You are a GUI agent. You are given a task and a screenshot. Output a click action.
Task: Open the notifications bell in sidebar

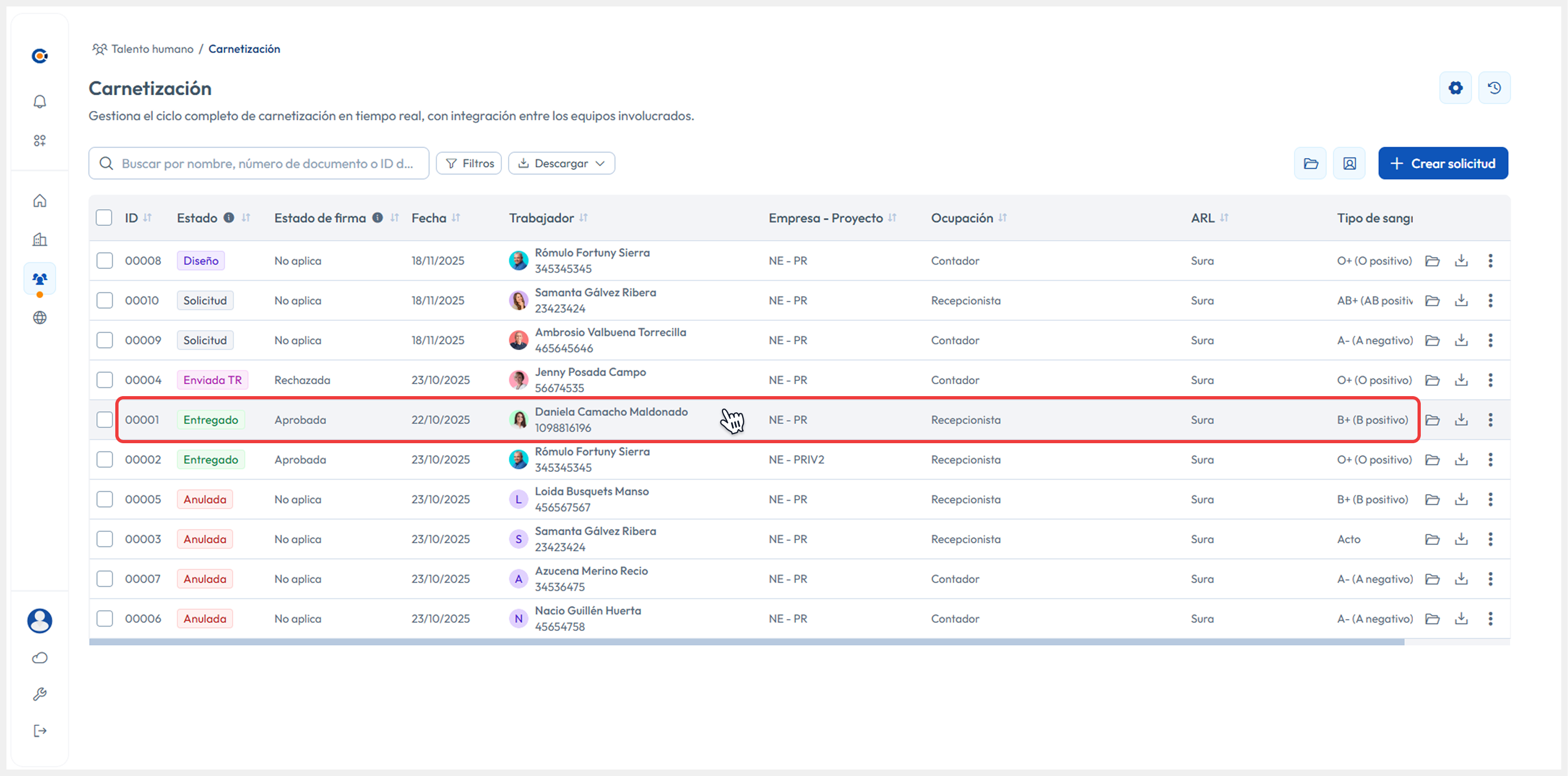[40, 102]
